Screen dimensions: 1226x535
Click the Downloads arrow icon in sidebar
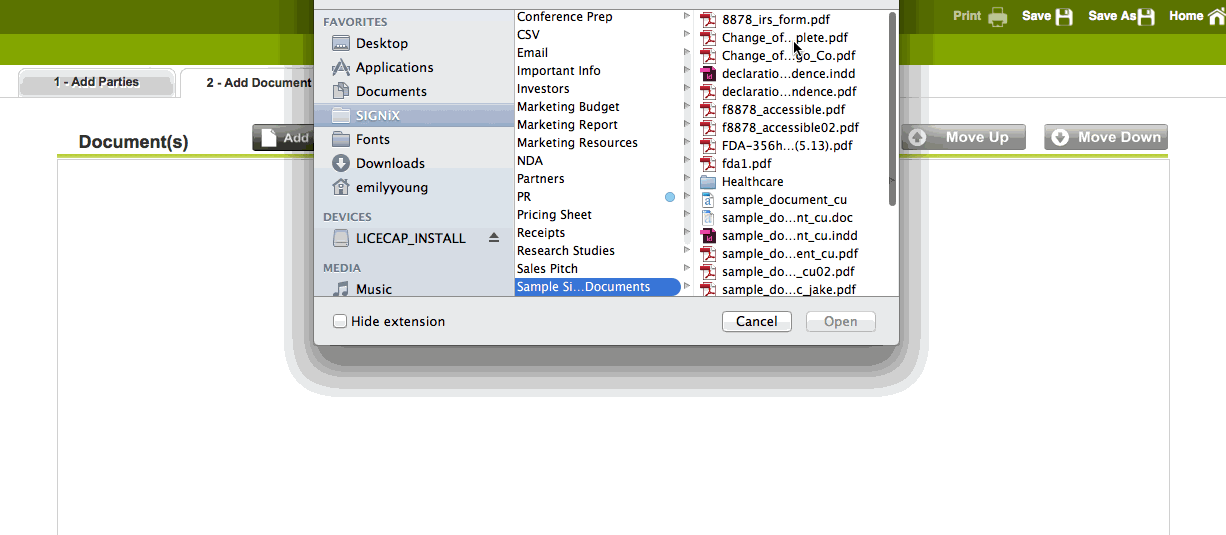341,163
